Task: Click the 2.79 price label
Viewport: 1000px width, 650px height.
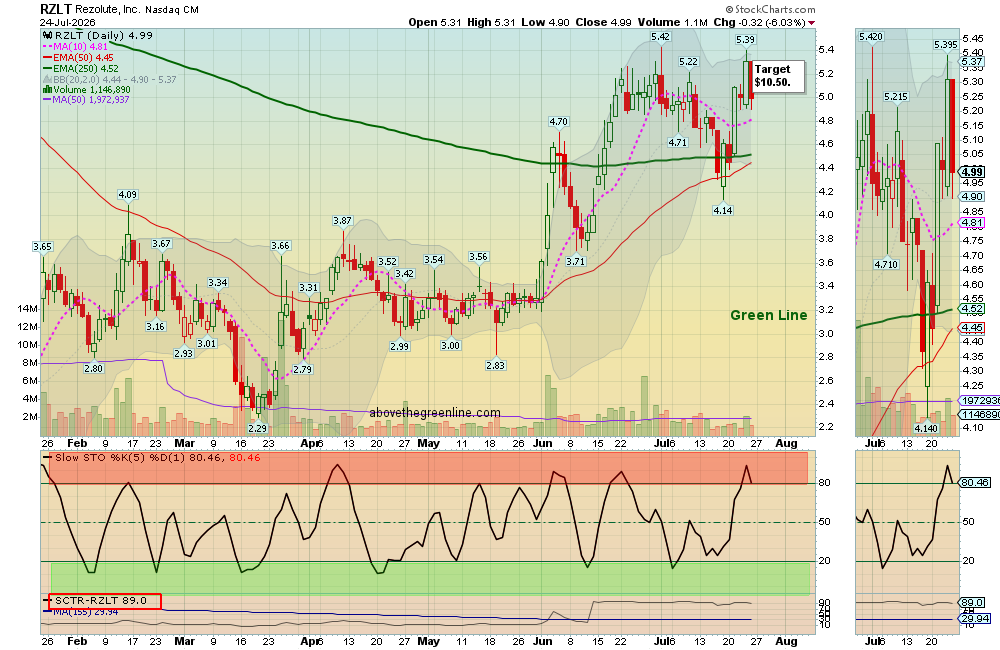Action: (302, 369)
